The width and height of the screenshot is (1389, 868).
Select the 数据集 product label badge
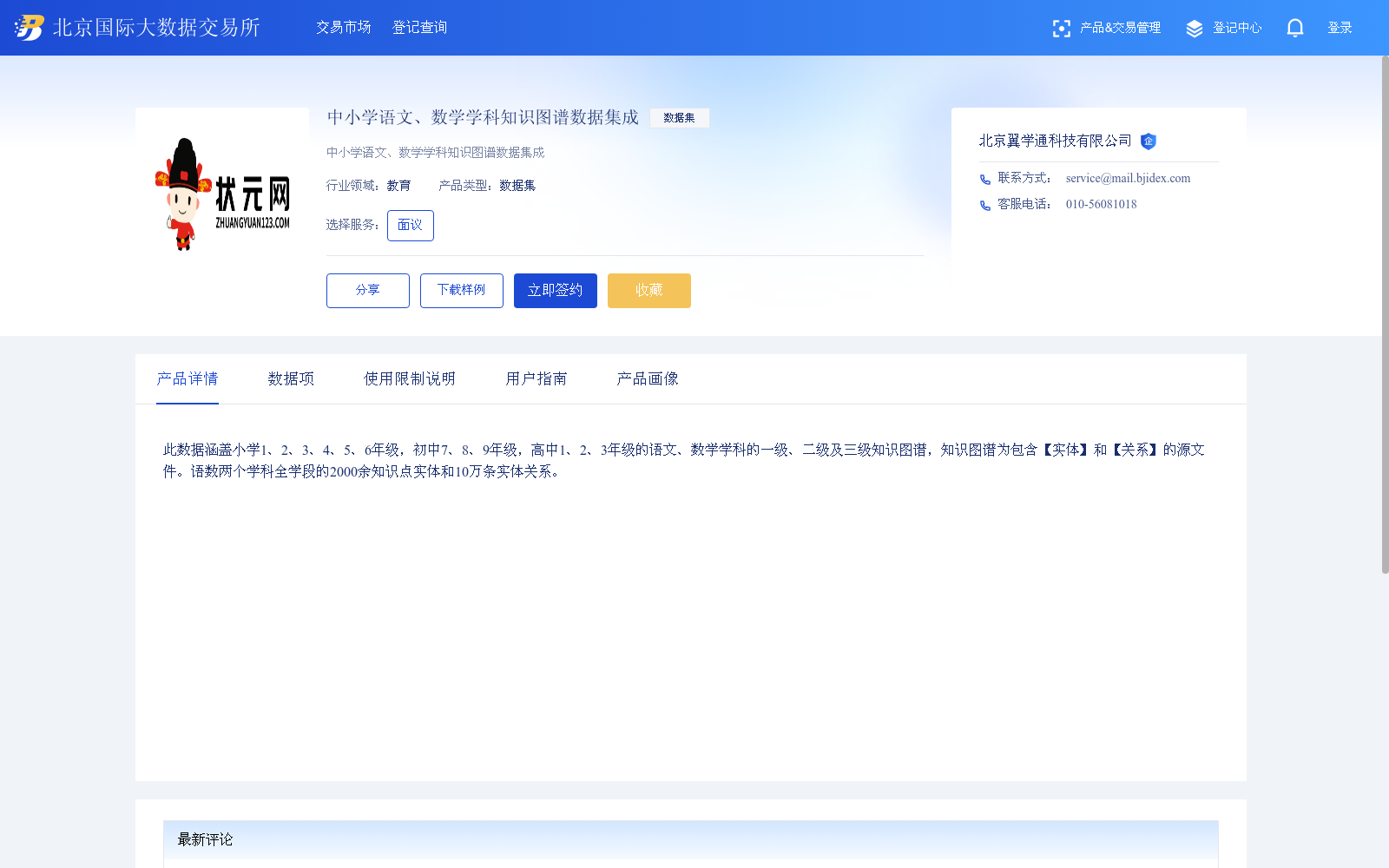(680, 118)
